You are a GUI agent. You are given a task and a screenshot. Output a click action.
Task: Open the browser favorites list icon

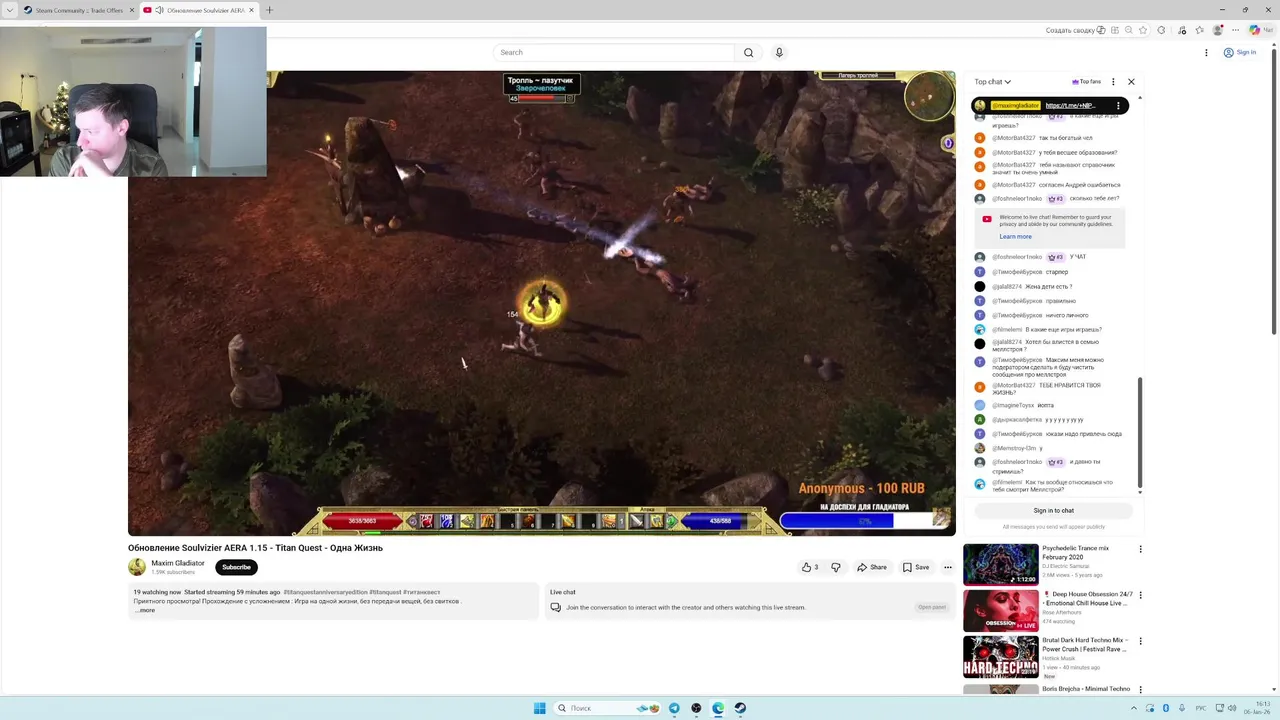pos(1199,30)
